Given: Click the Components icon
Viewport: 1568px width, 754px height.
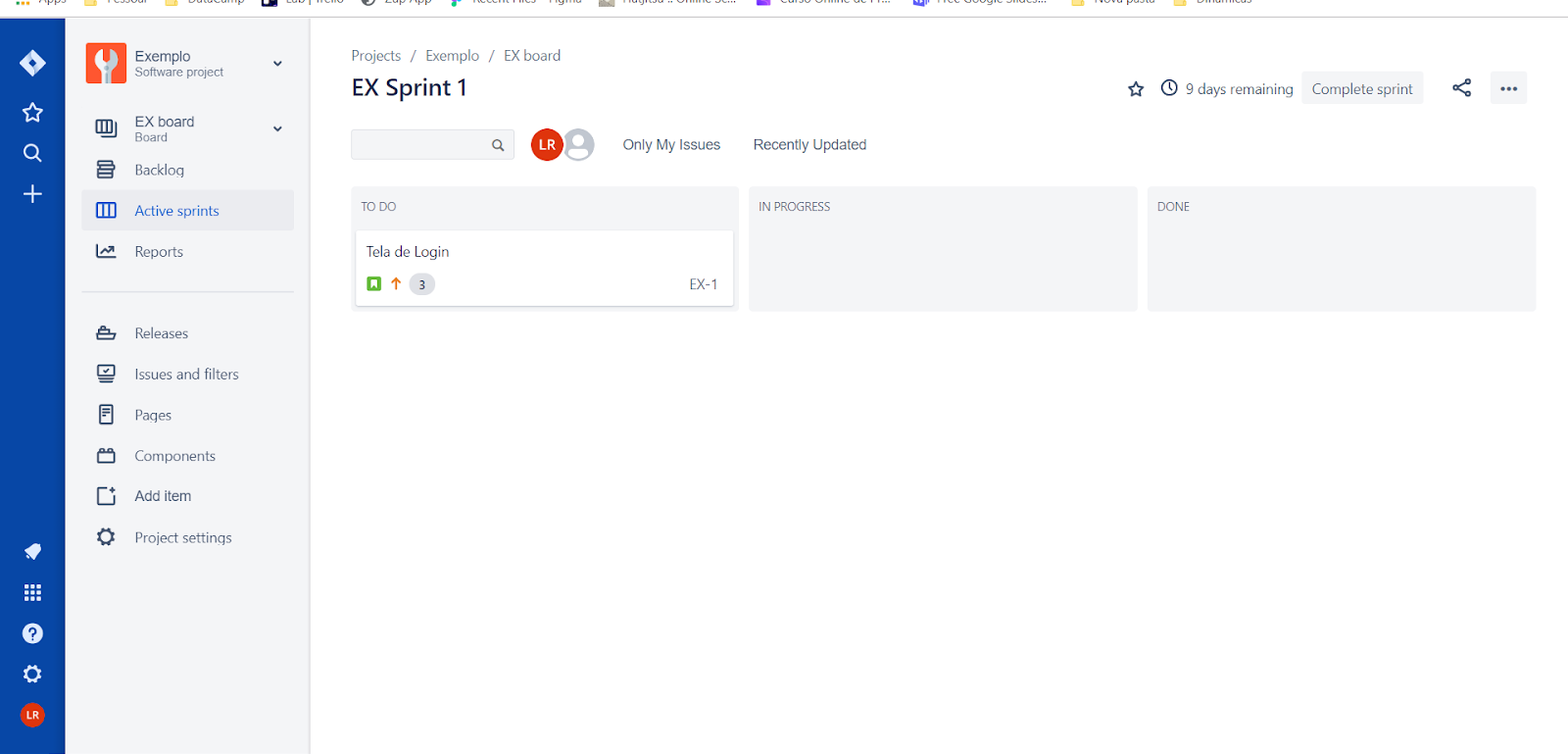Looking at the screenshot, I should click(x=106, y=456).
